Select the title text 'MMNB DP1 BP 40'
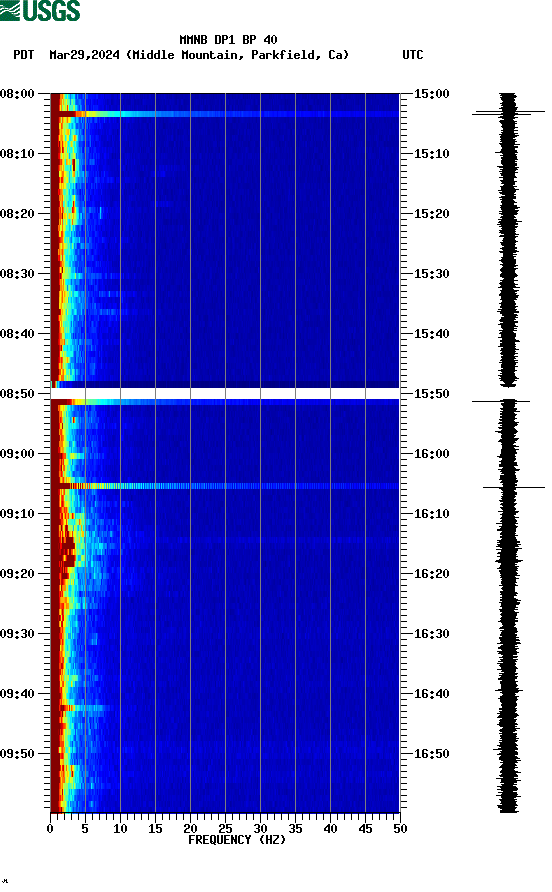552x892 pixels. click(x=228, y=40)
